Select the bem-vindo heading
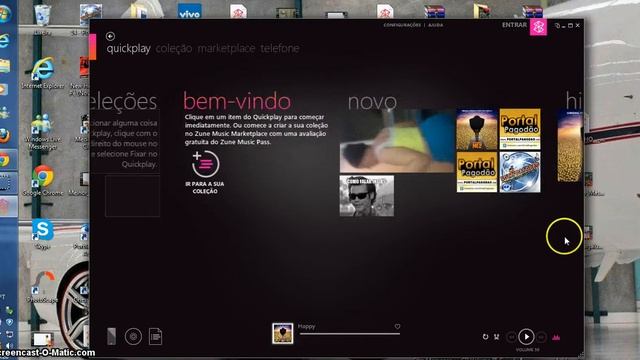Screen dimensions: 640x360 pos(237,101)
